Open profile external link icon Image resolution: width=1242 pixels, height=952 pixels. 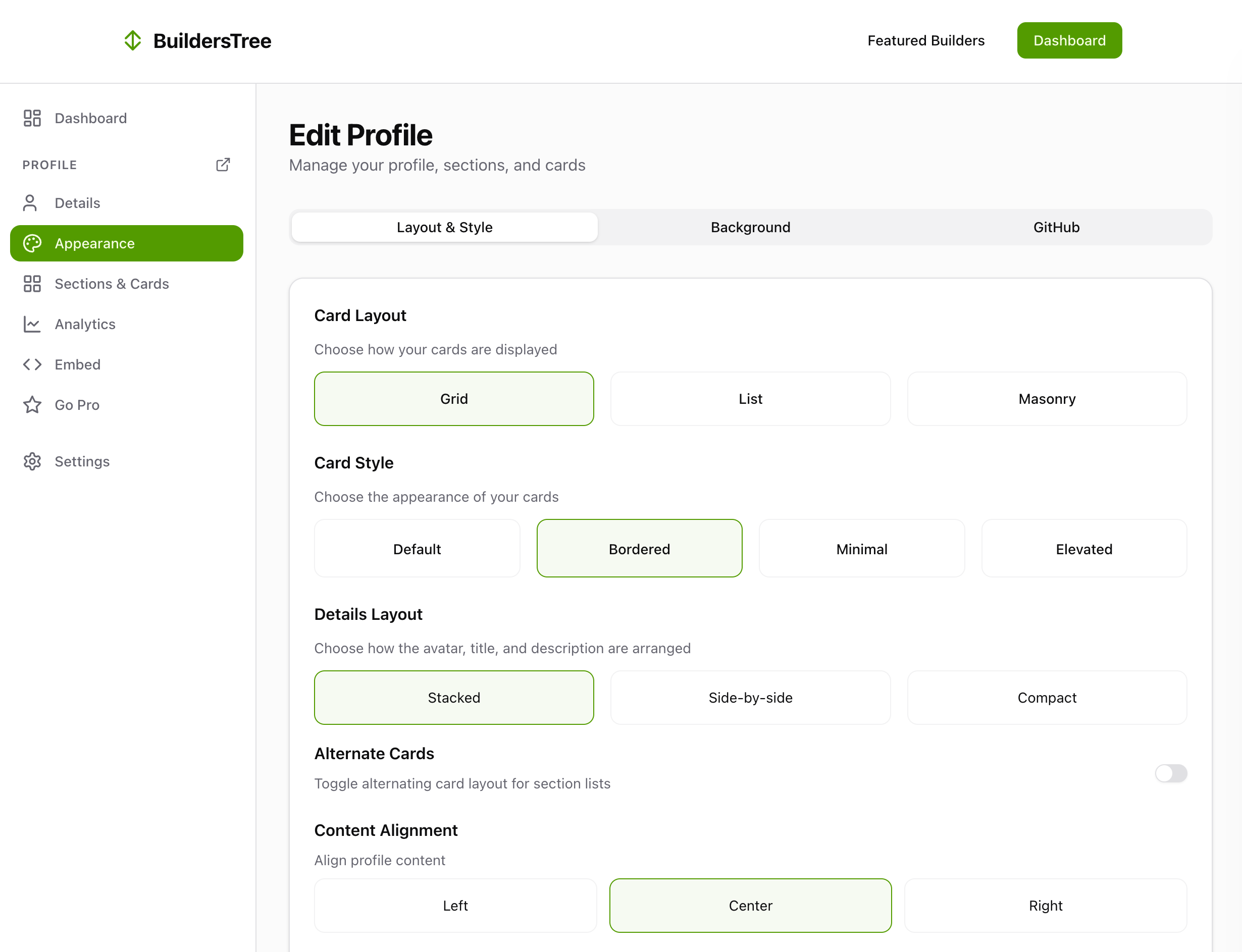223,165
